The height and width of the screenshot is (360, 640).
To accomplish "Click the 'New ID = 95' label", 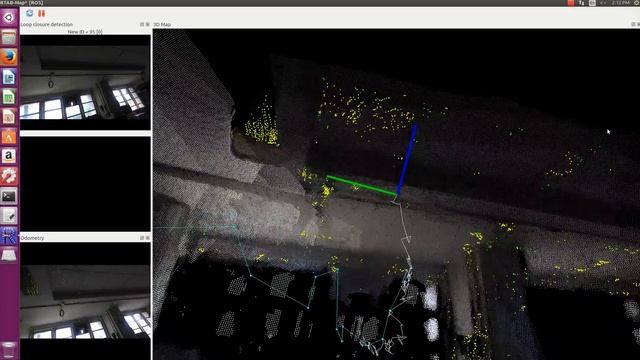I will (85, 31).
